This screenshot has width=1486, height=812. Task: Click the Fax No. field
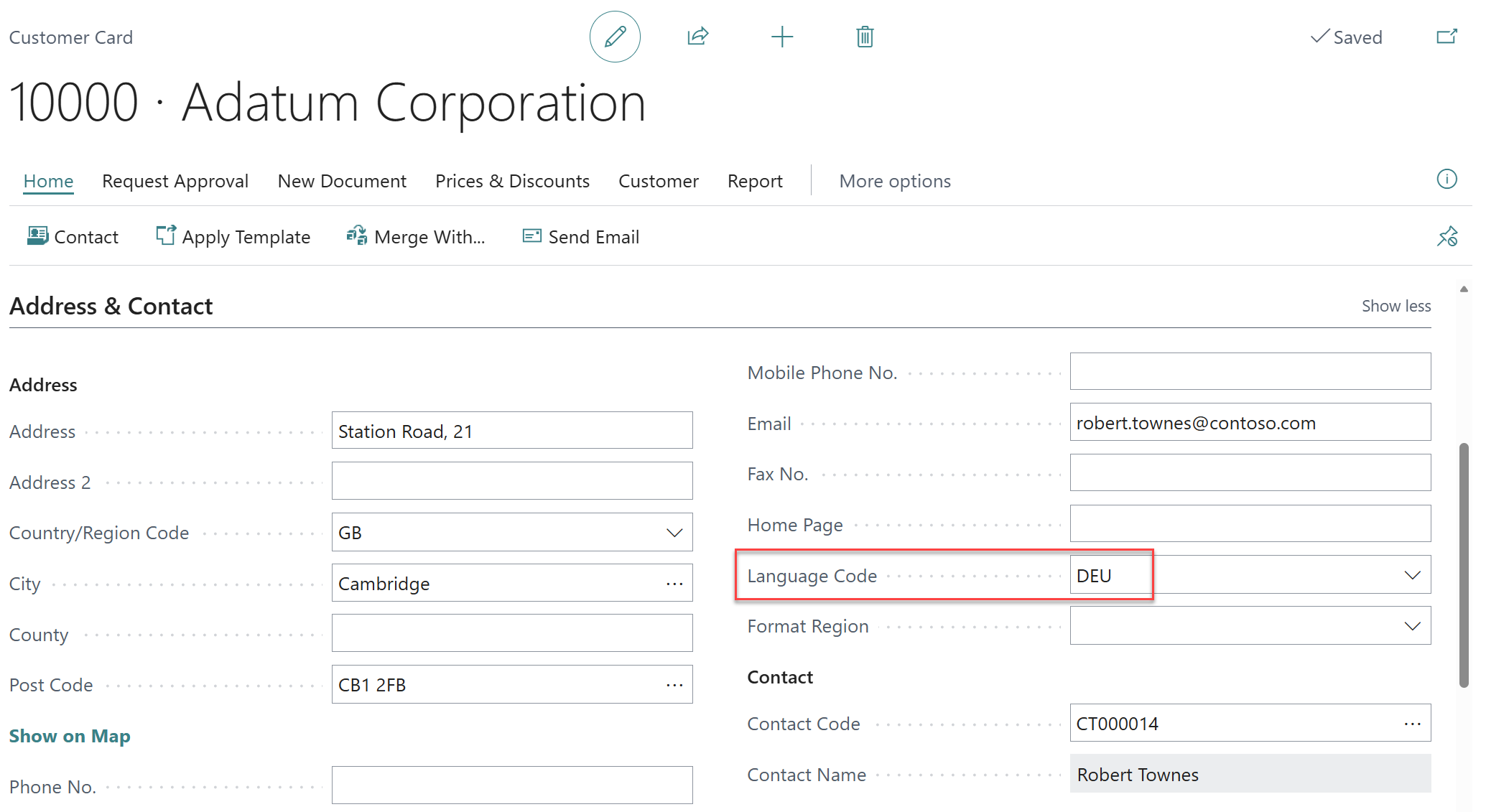[x=1250, y=473]
